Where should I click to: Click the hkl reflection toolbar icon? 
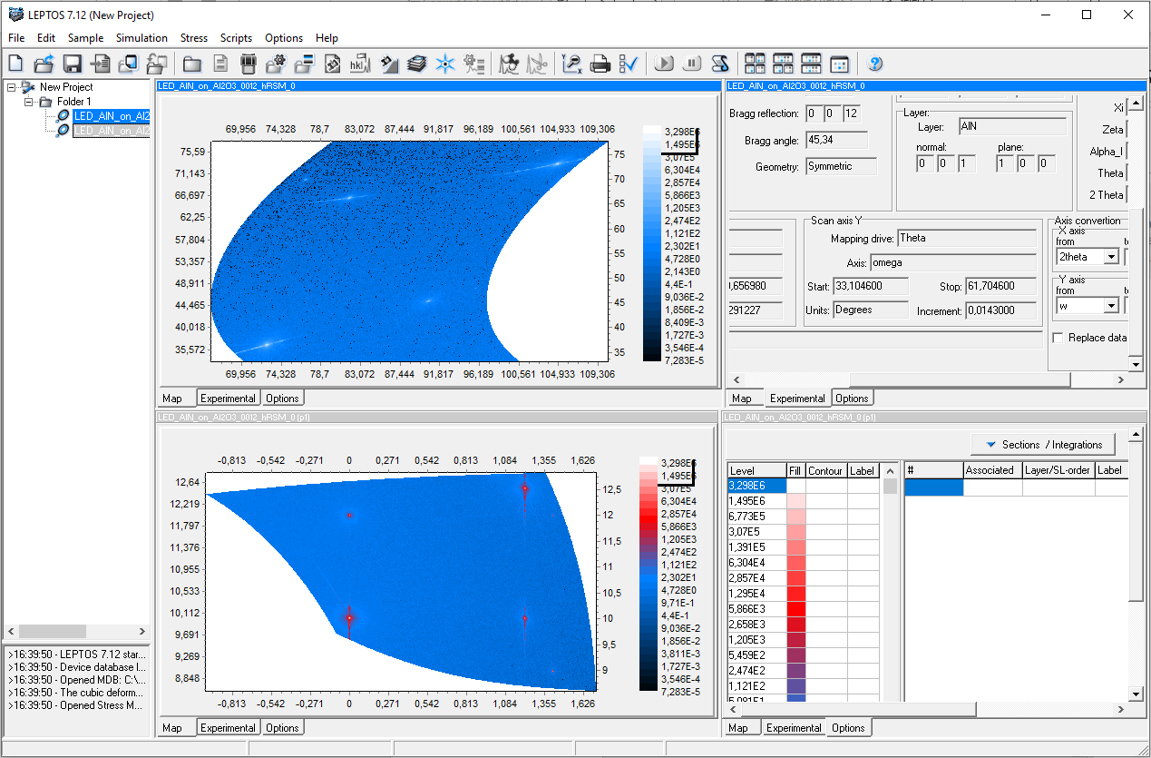click(360, 64)
